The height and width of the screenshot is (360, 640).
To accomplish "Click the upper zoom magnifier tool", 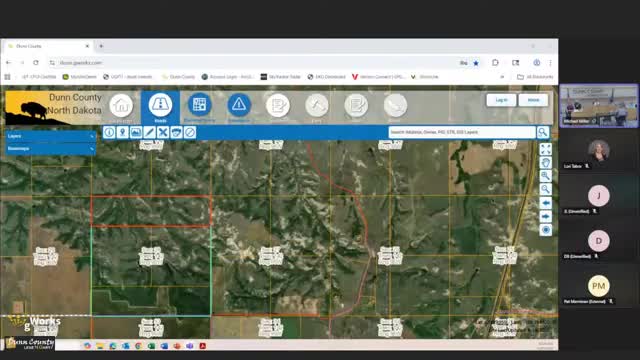I will pyautogui.click(x=546, y=176).
